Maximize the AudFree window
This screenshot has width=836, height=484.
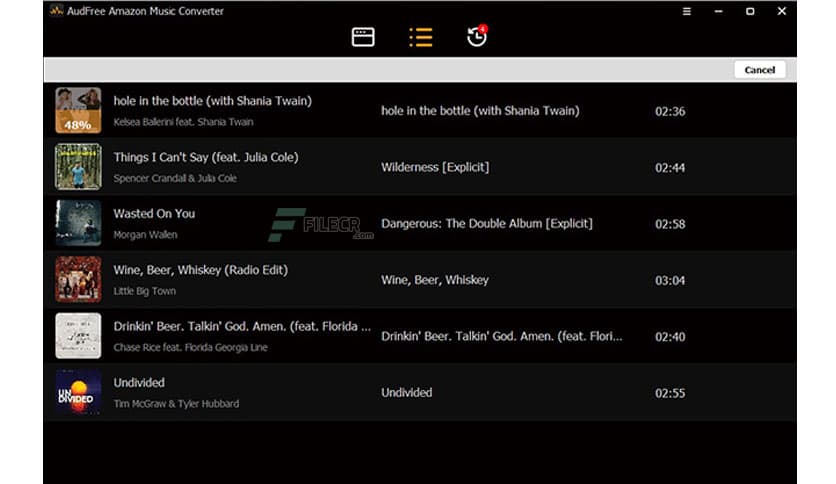[x=750, y=11]
